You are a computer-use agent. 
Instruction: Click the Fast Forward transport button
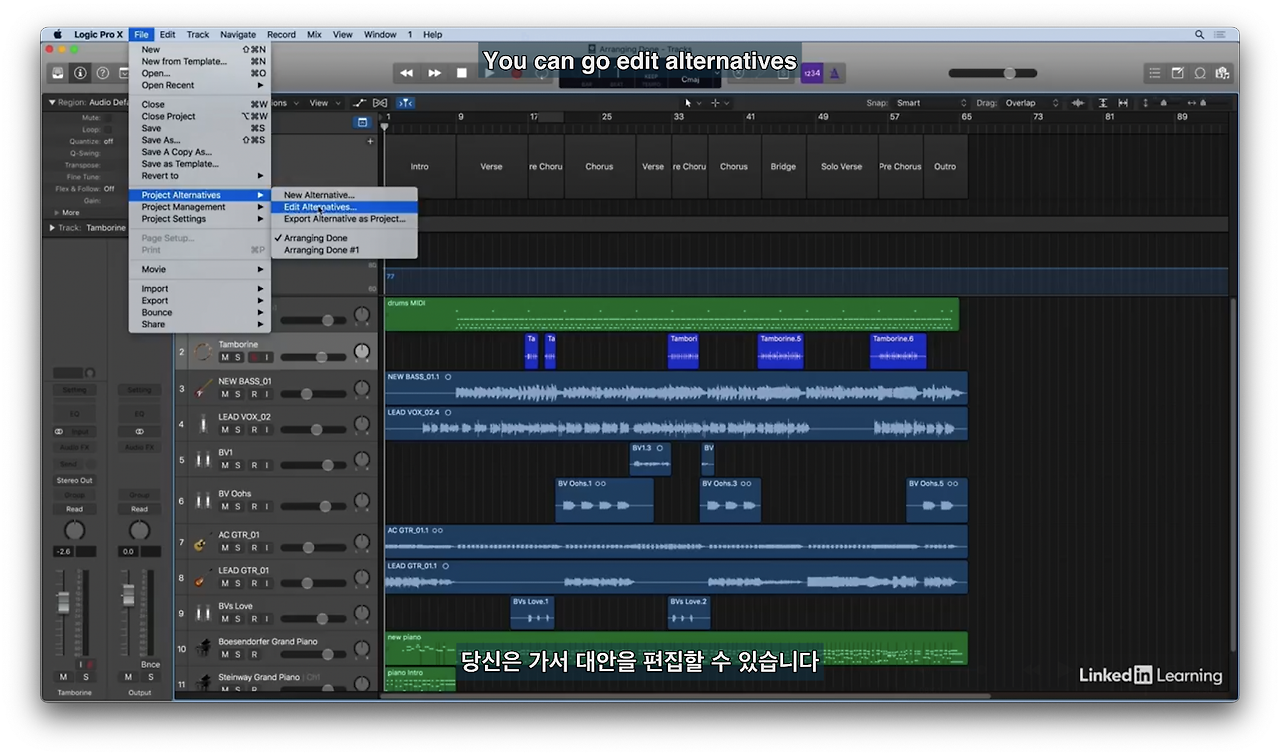click(x=434, y=73)
